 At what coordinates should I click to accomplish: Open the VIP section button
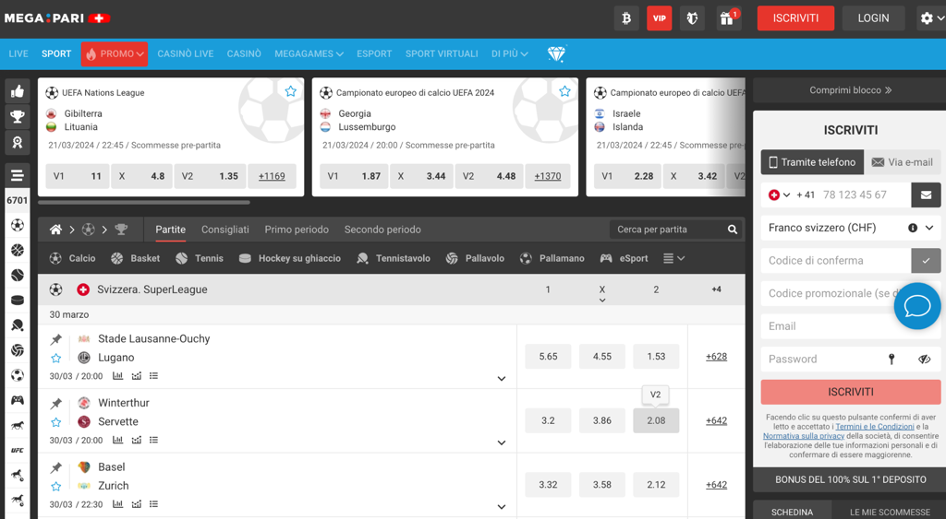(659, 19)
